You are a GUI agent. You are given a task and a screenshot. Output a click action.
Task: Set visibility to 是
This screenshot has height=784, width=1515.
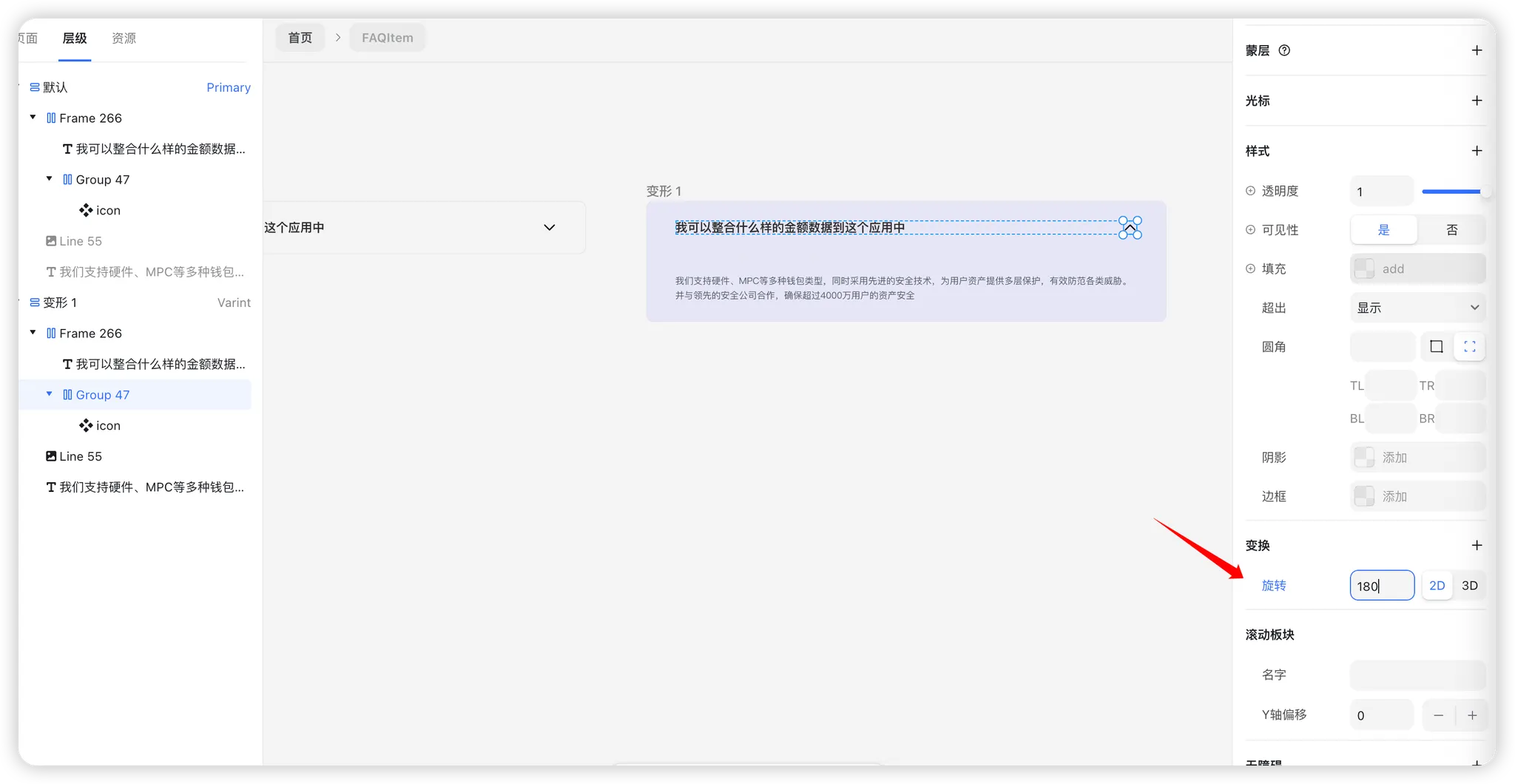(x=1383, y=230)
